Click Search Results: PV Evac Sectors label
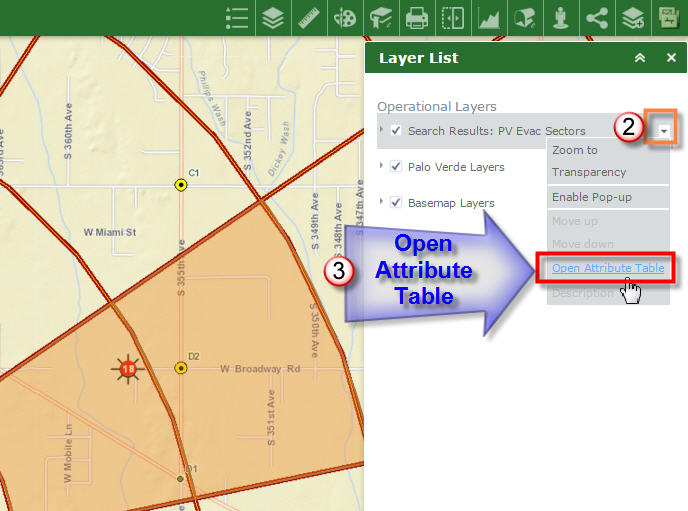Image resolution: width=688 pixels, height=511 pixels. pos(497,131)
